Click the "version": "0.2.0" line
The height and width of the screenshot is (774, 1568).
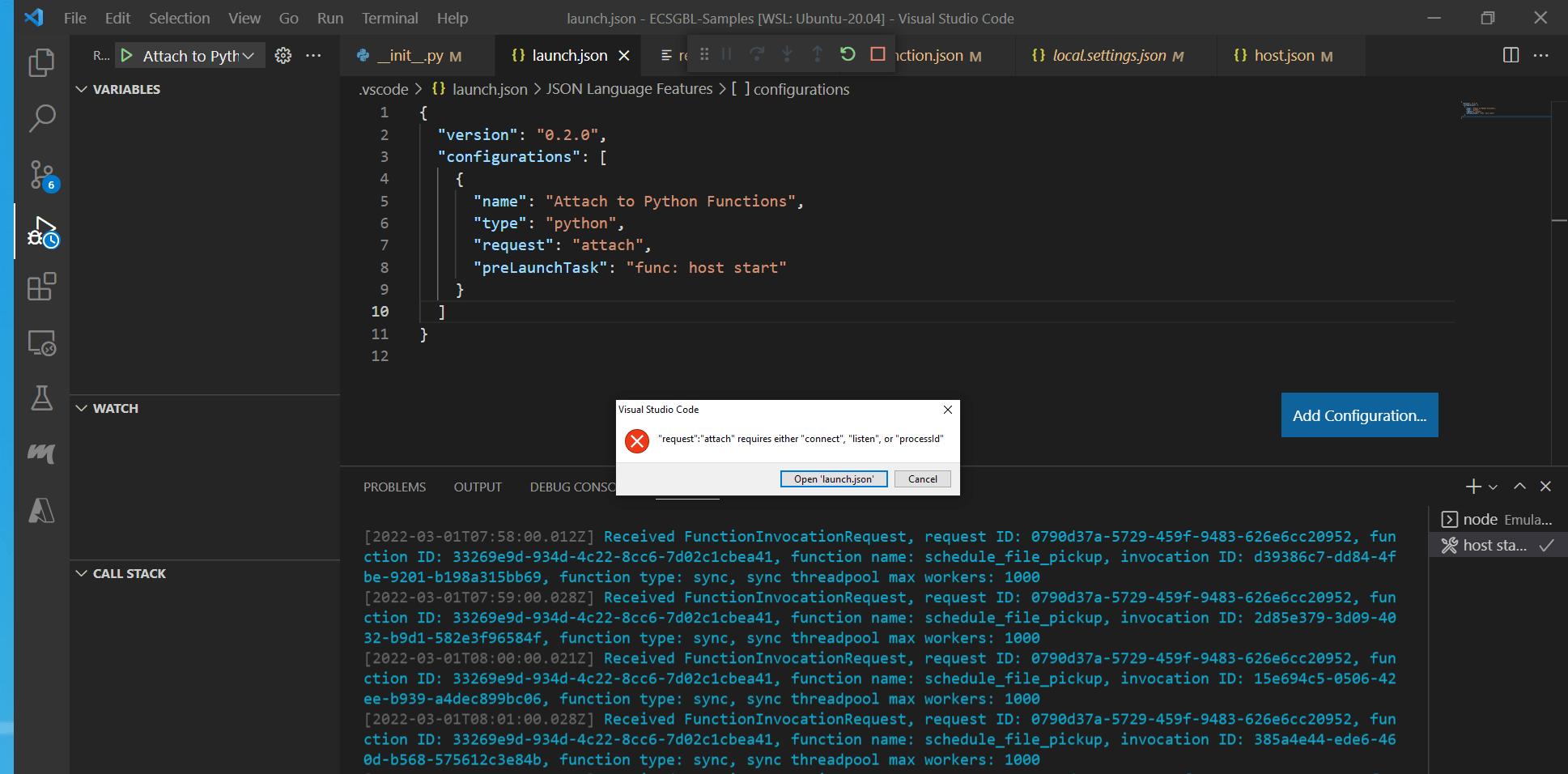pyautogui.click(x=521, y=134)
